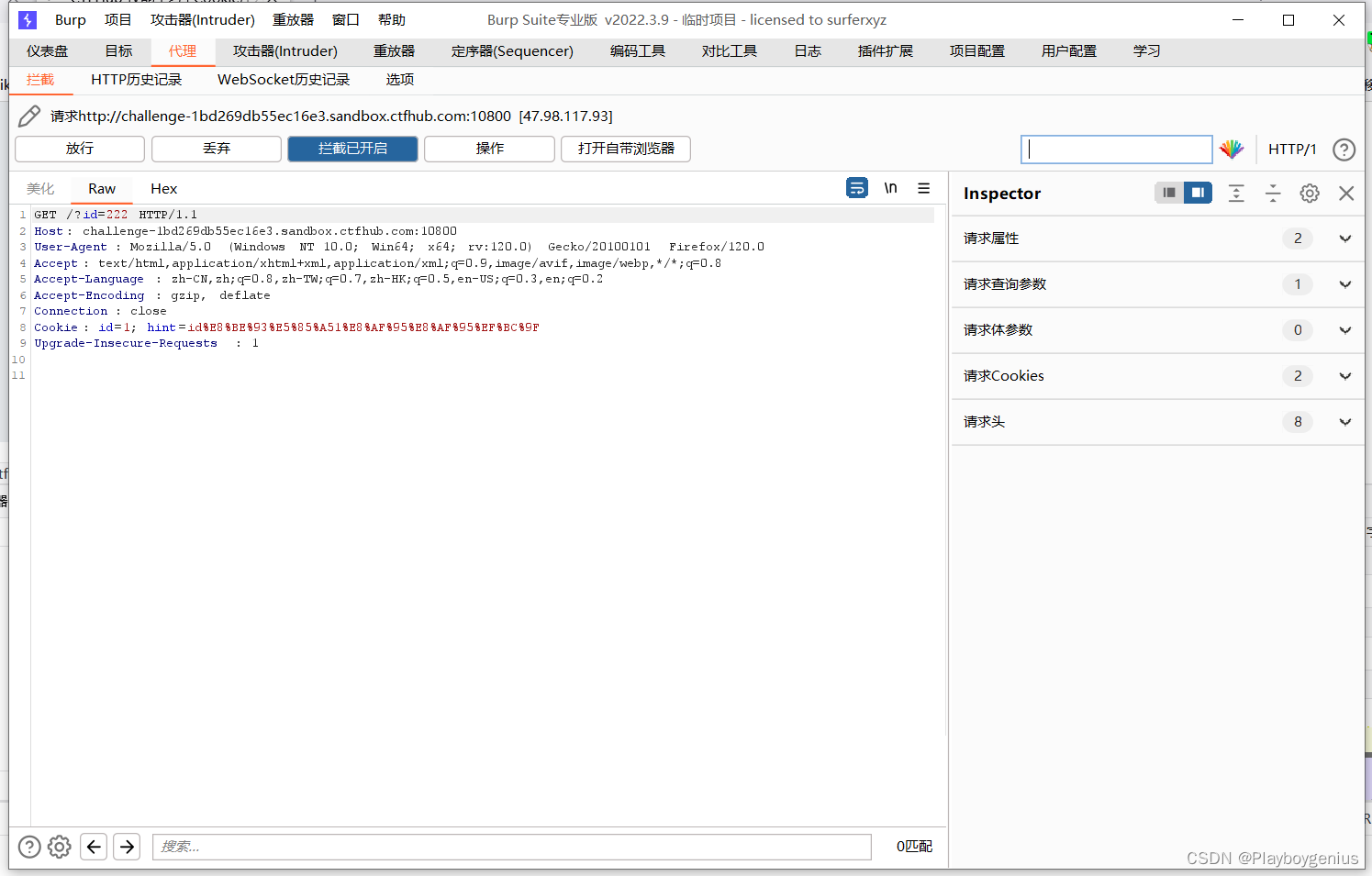
Task: Click the Burp Suite logo icon
Action: (x=28, y=19)
